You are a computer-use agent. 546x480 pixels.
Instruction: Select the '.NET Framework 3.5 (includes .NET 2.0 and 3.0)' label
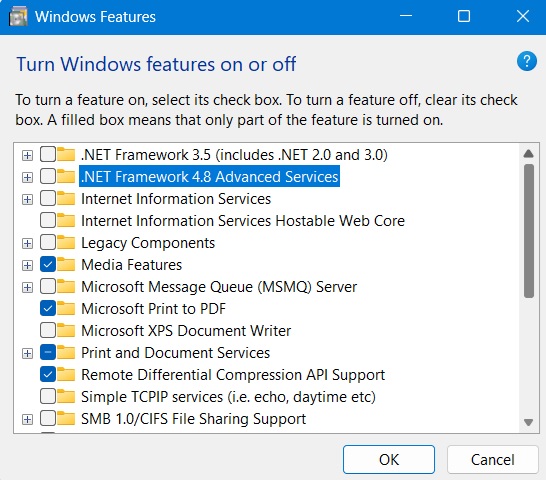[x=234, y=155]
